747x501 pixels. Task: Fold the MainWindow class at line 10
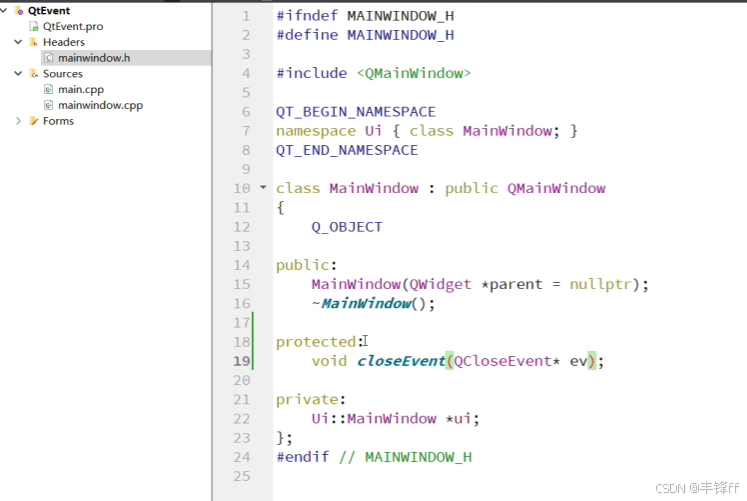click(263, 187)
